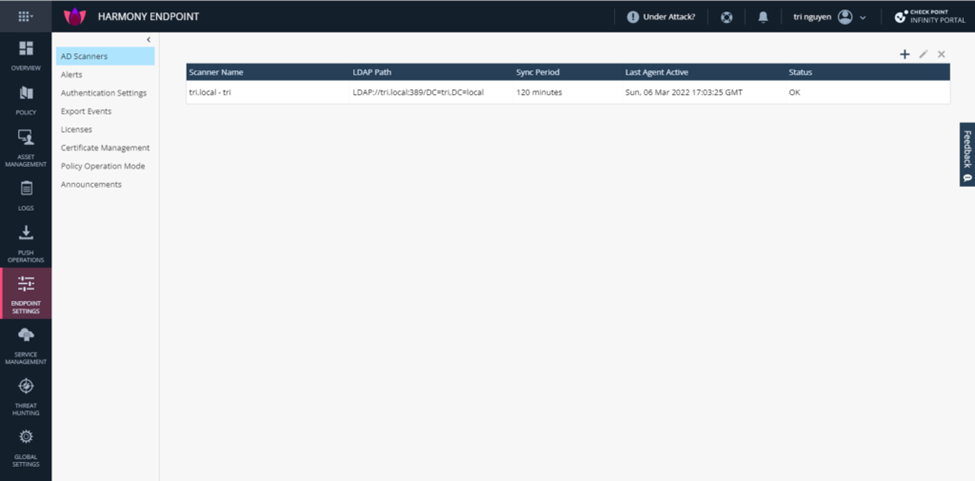This screenshot has width=975, height=481.
Task: Click the Harmony Endpoint lotus logo
Action: click(75, 17)
